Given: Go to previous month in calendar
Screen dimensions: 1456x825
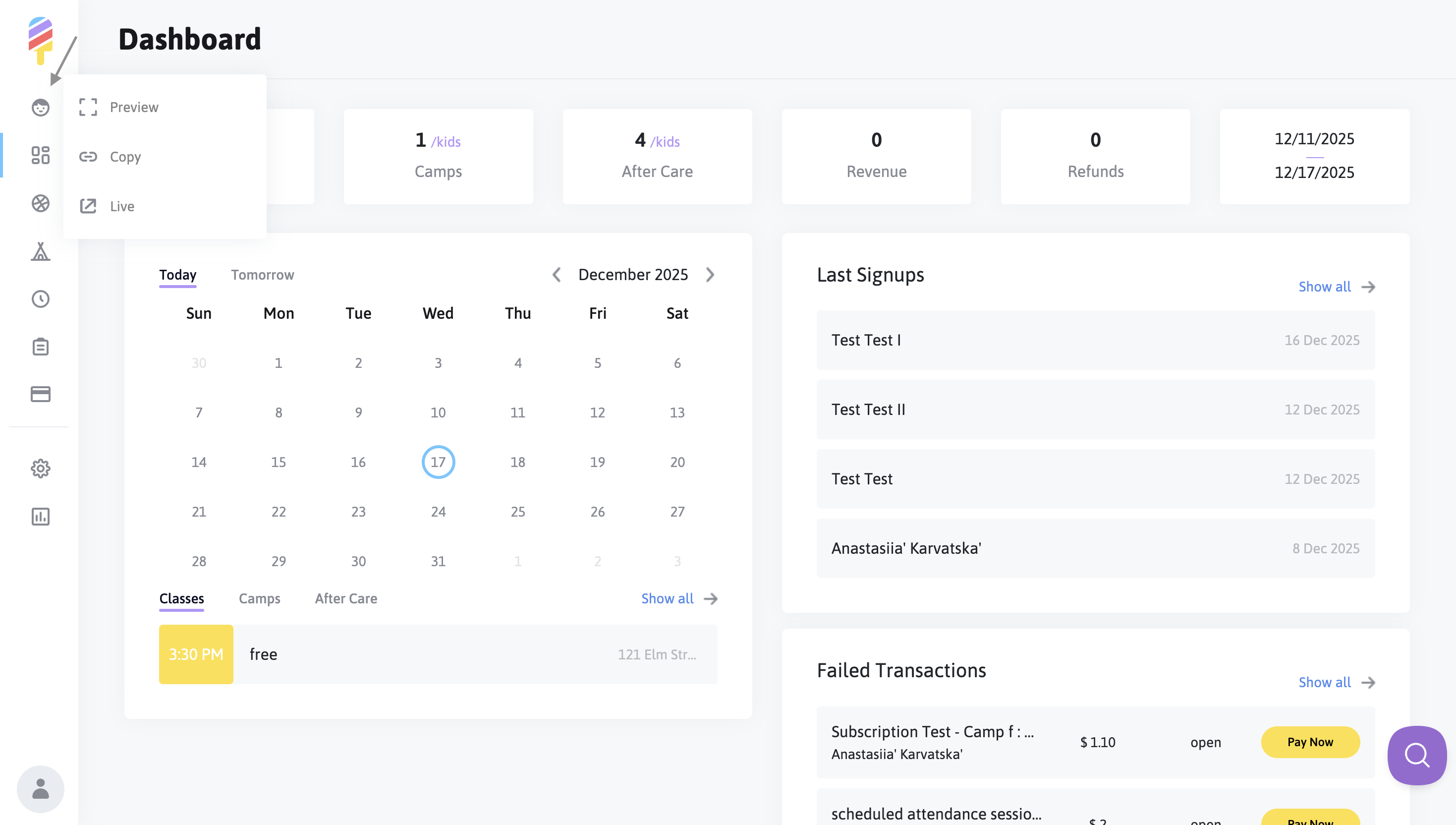Looking at the screenshot, I should pyautogui.click(x=557, y=275).
